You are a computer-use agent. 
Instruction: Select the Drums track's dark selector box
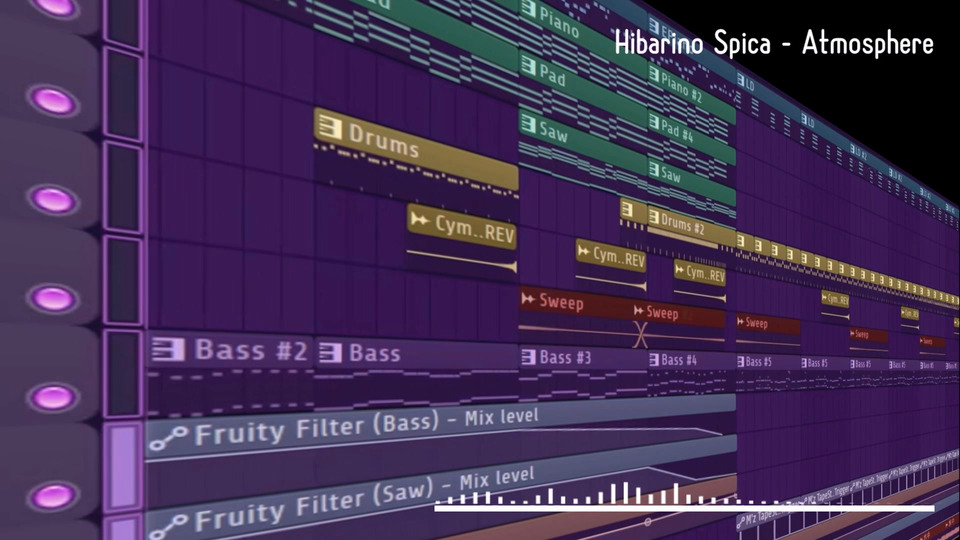pyautogui.click(x=124, y=96)
